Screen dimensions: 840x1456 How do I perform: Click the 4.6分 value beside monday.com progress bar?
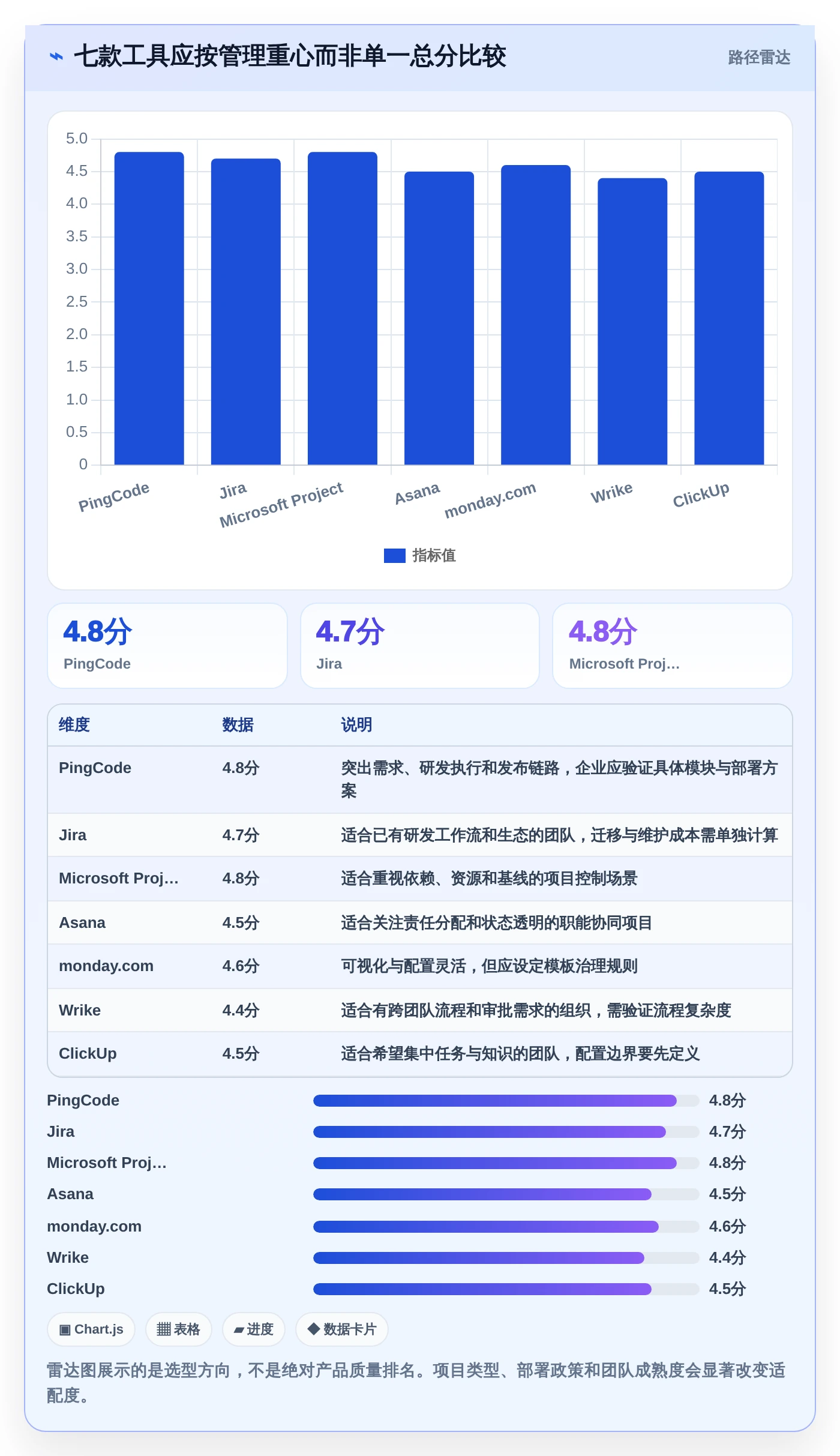pos(727,1227)
